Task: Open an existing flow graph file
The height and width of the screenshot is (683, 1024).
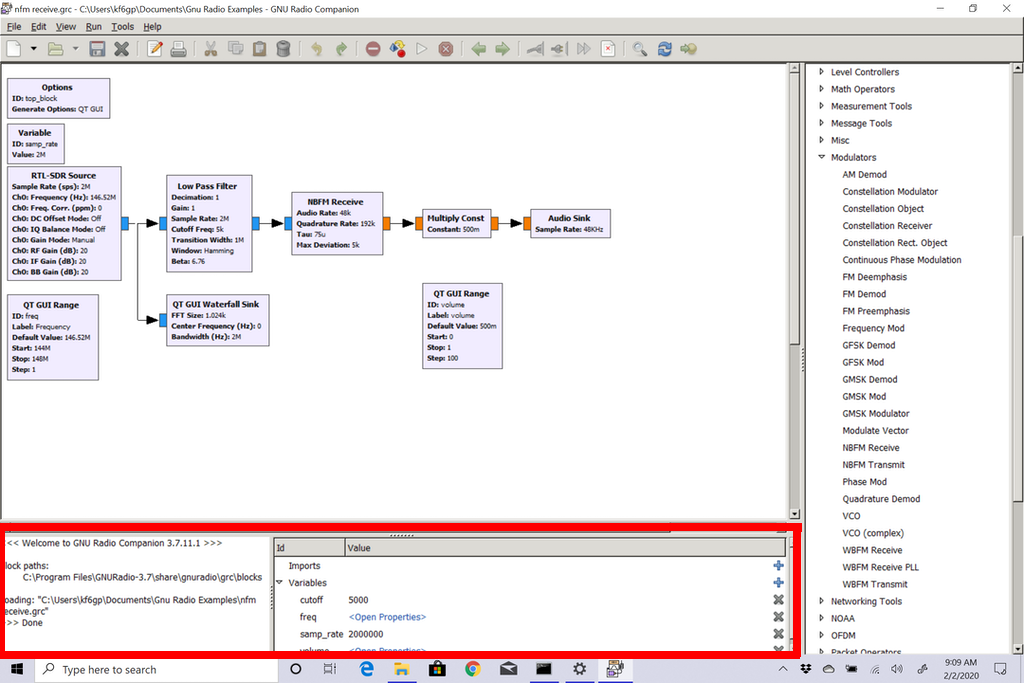Action: [x=56, y=49]
